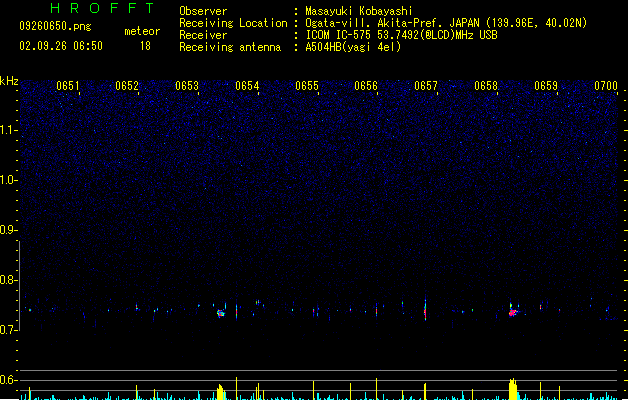Click the kHz axis unit label
This screenshot has height=400, width=629.
pos(9,81)
